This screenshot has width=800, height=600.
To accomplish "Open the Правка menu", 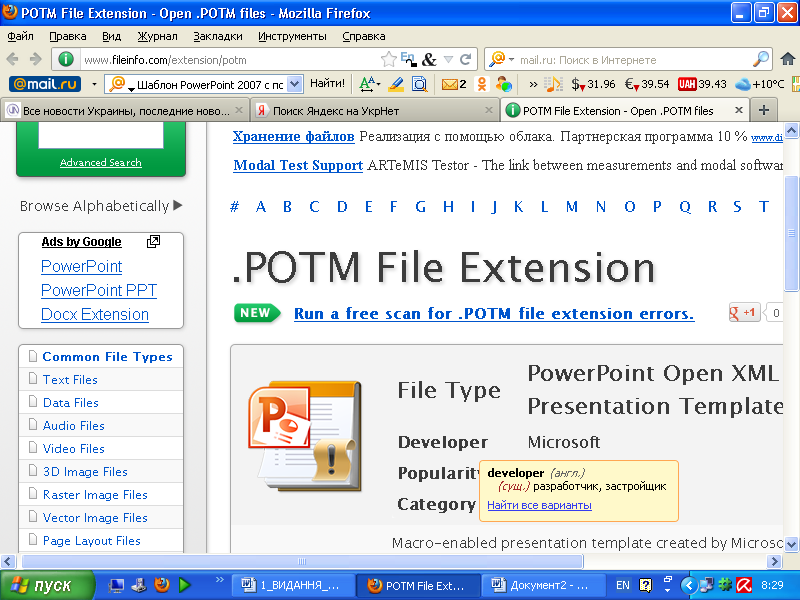I will coord(68,36).
